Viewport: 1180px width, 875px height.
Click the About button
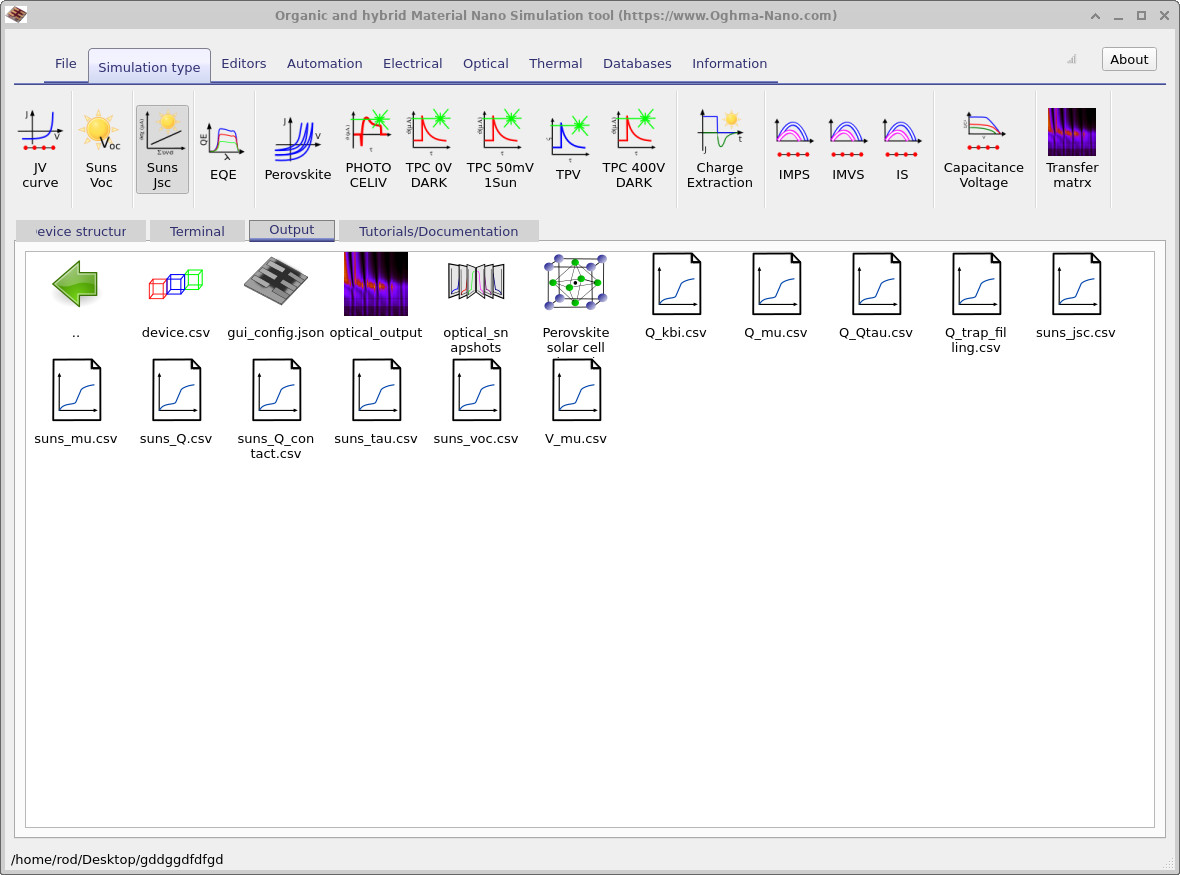tap(1128, 59)
